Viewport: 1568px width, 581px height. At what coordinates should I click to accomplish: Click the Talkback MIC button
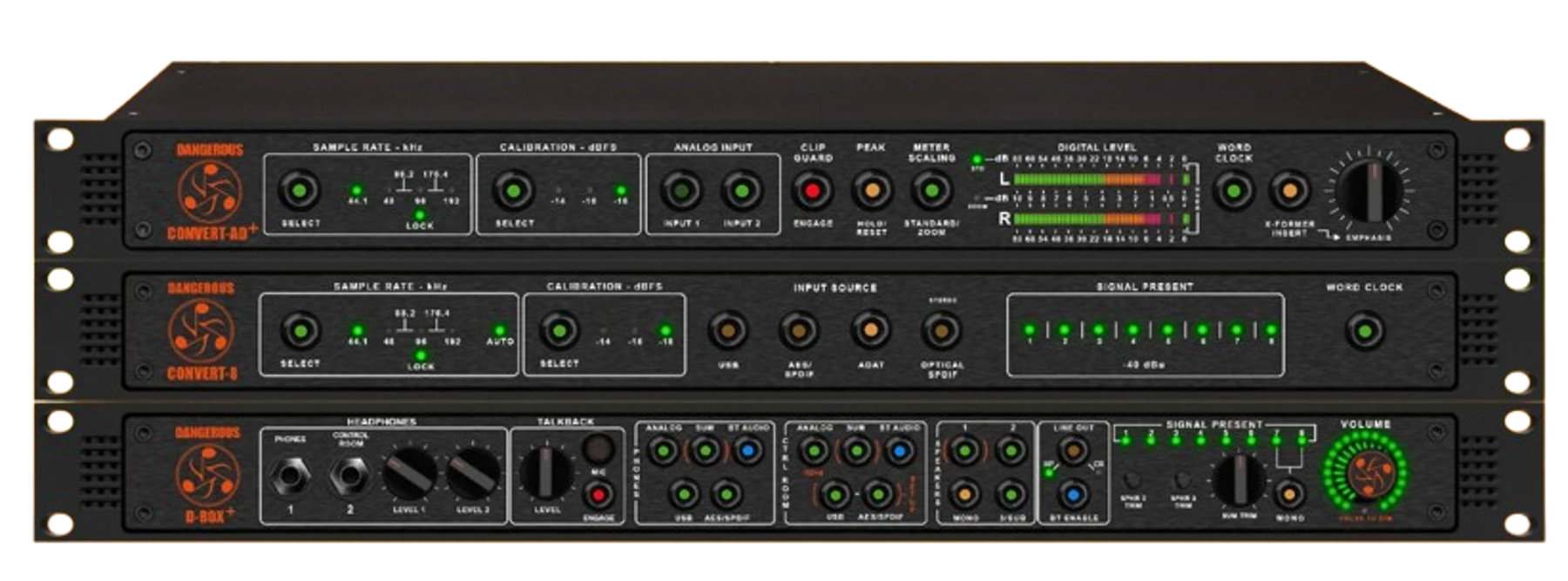[x=598, y=449]
